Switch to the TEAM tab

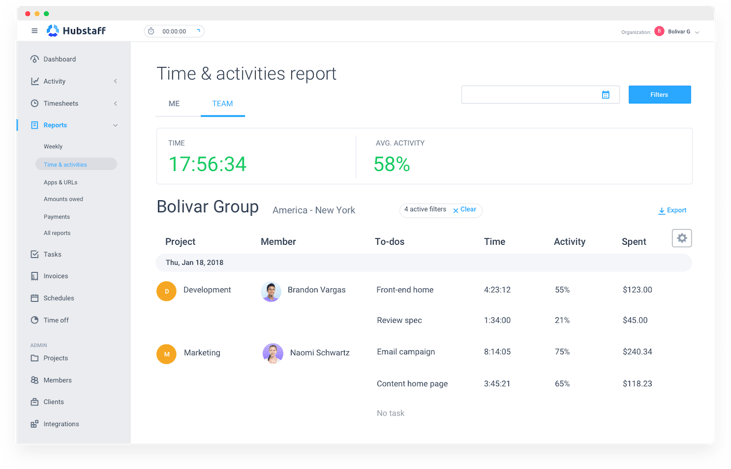222,103
